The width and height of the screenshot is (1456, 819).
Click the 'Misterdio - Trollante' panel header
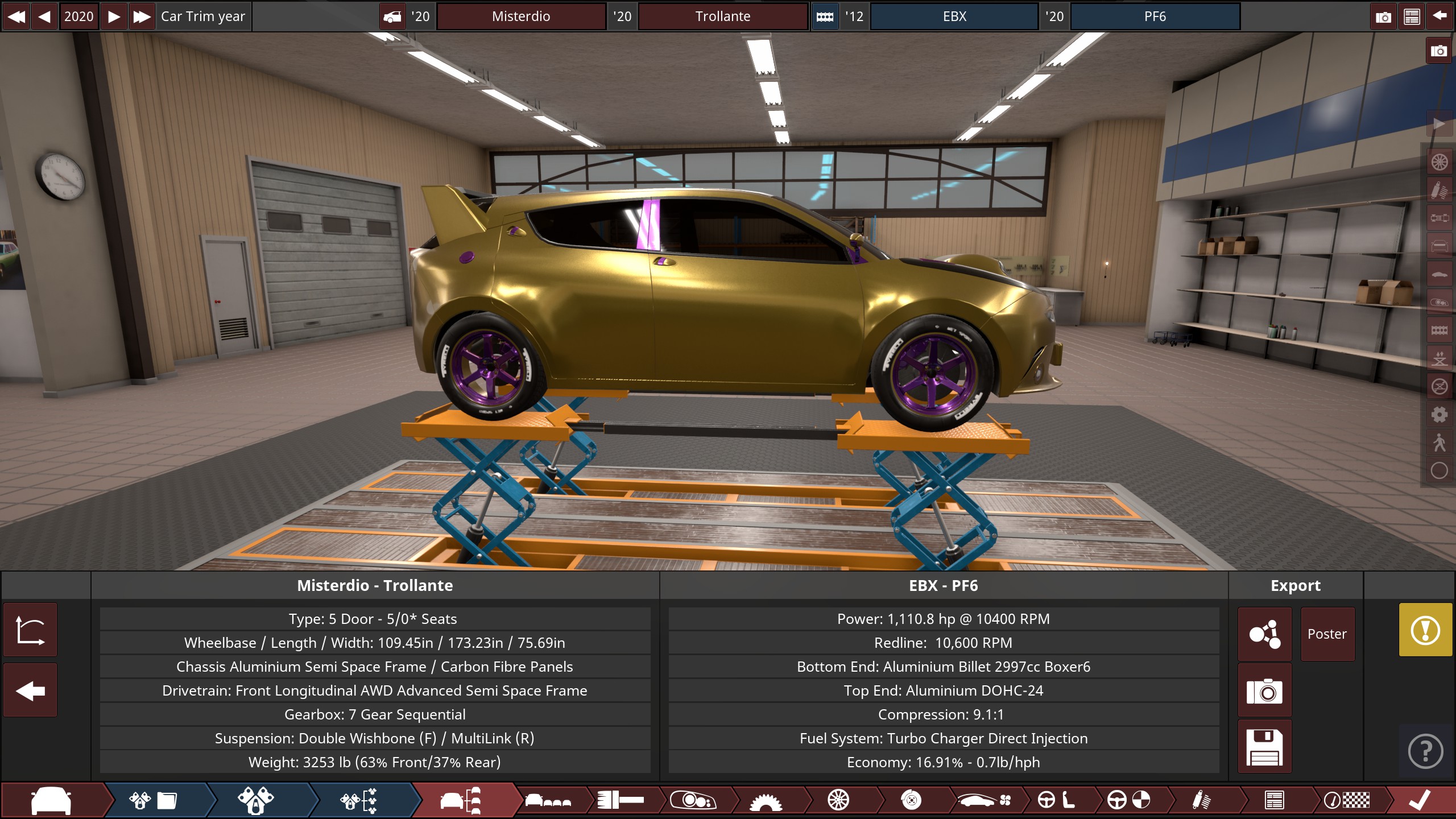pyautogui.click(x=375, y=585)
